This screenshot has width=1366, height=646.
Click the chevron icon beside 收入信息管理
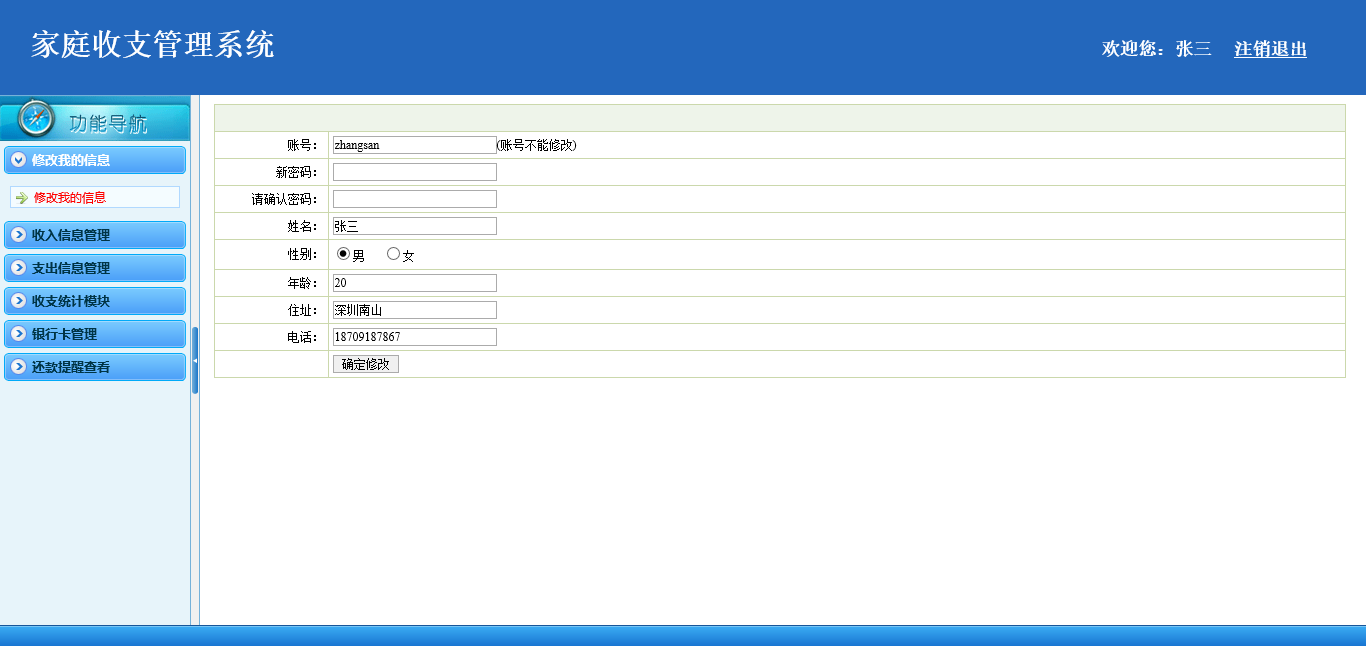(18, 235)
